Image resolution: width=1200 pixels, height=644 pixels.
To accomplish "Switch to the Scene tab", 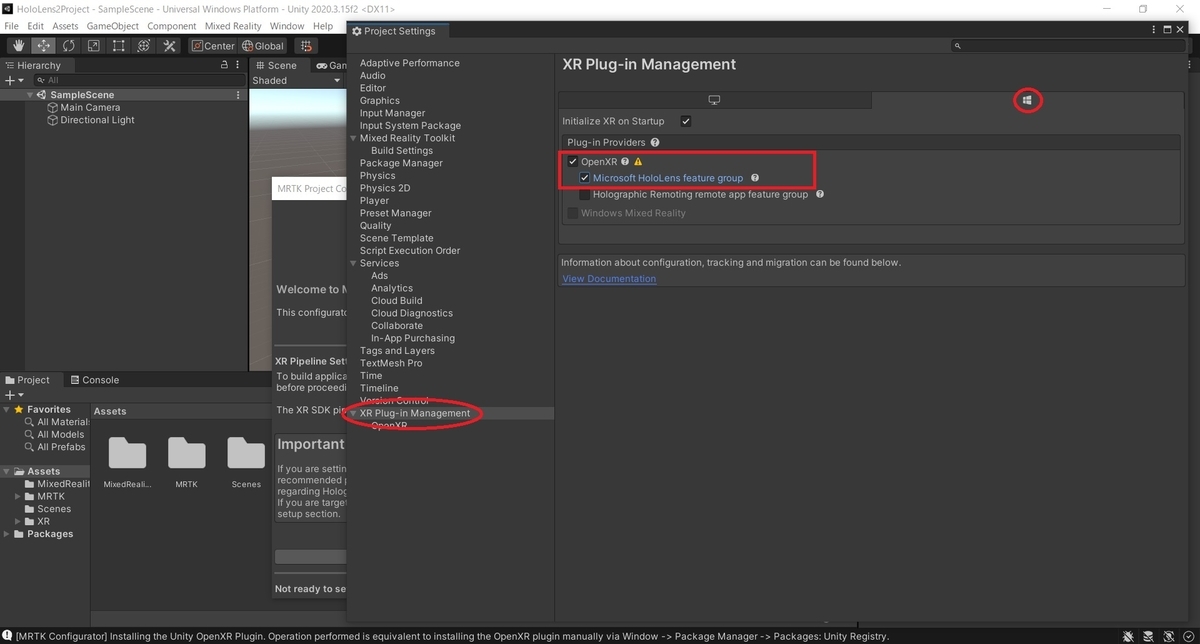I will [275, 65].
